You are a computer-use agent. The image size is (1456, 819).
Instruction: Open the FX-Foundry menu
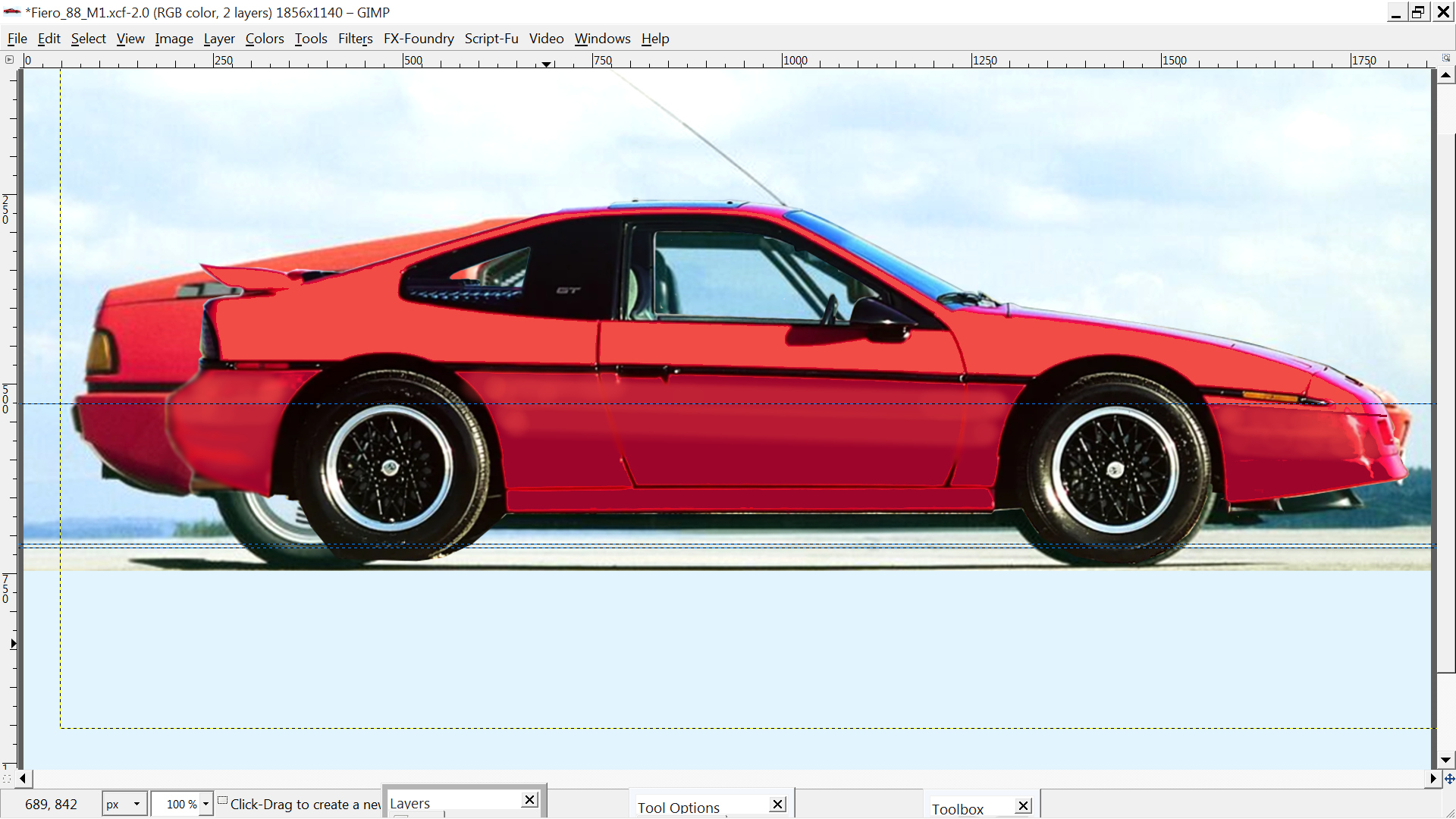(x=419, y=39)
